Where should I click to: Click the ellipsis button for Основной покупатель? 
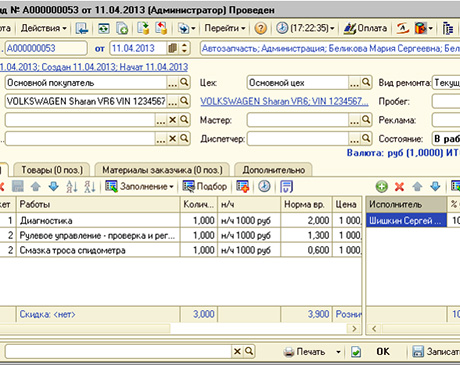click(x=172, y=83)
